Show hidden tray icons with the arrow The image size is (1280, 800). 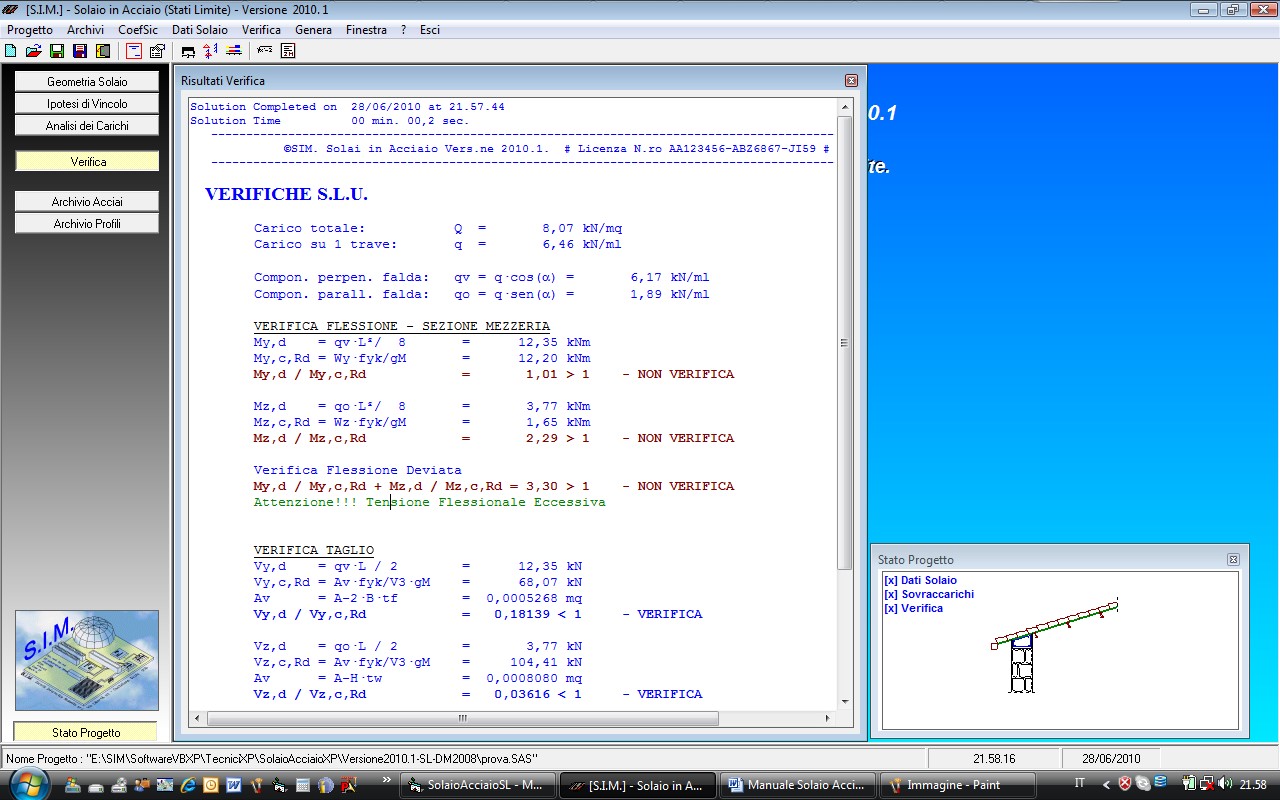1107,784
